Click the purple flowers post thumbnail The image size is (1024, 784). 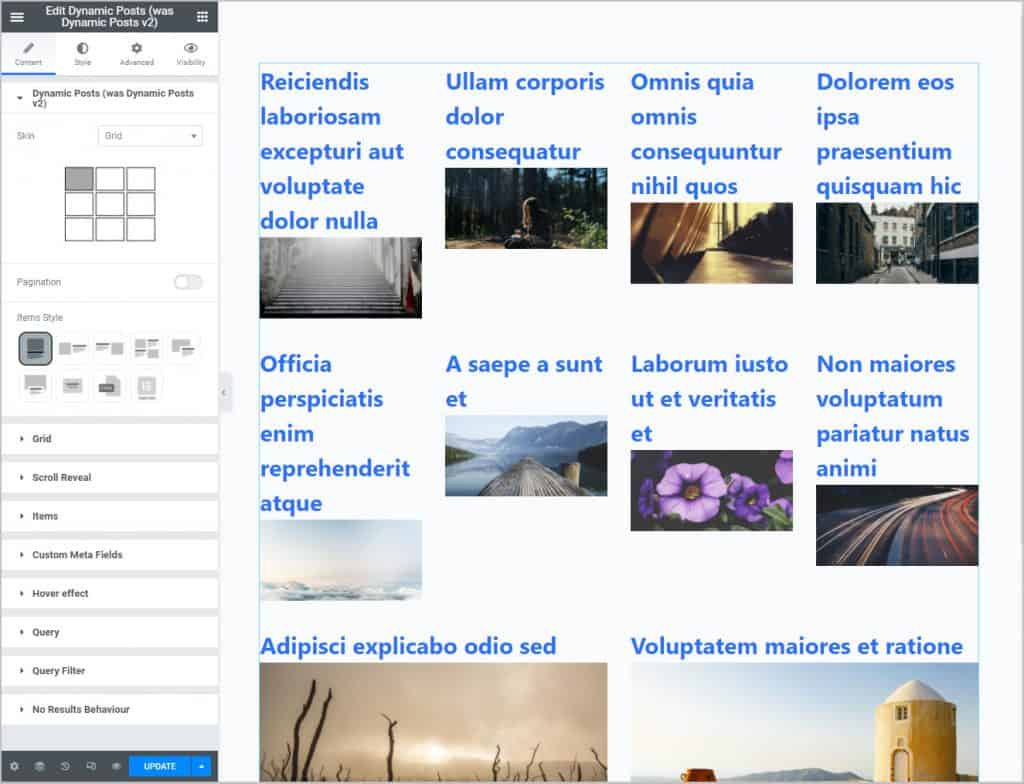711,490
